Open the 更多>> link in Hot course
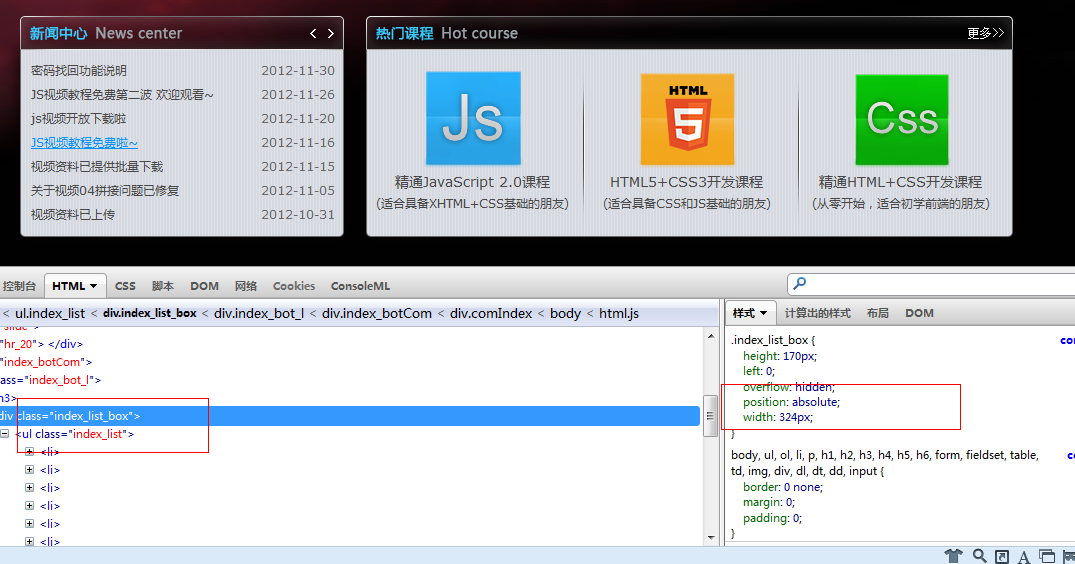The image size is (1075, 564). point(985,33)
